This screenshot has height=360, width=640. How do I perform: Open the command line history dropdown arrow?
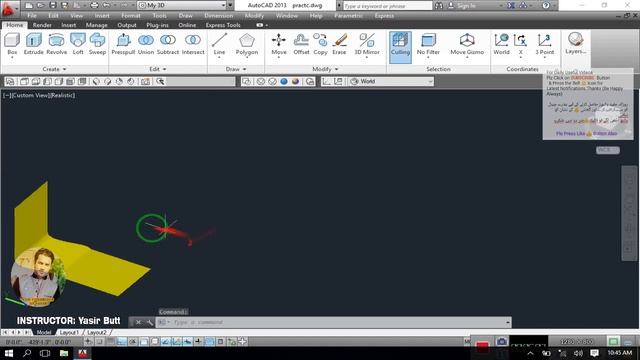coord(507,322)
